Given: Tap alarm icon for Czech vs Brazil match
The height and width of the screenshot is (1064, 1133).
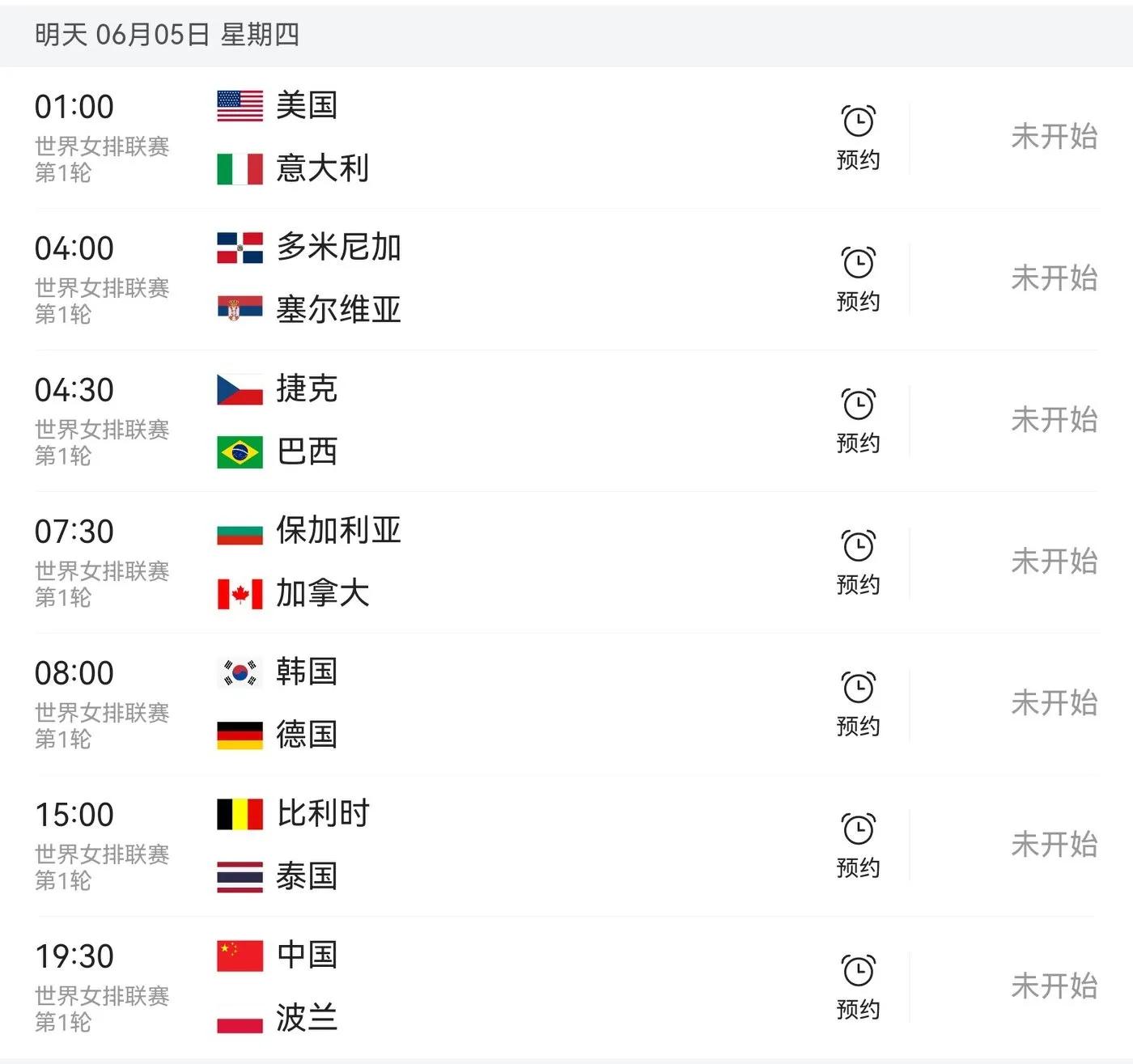Looking at the screenshot, I should tap(858, 405).
